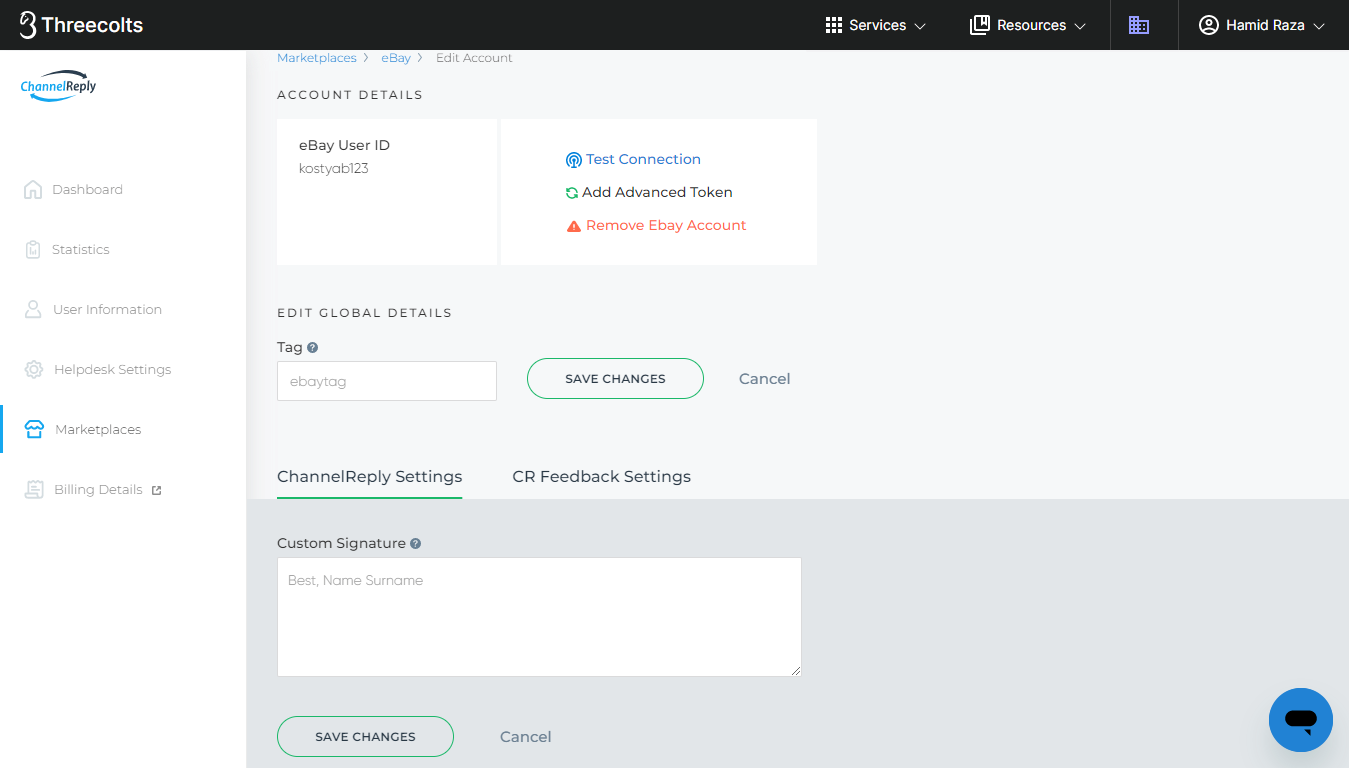
Task: Switch to the CR Feedback Settings tab
Action: (601, 477)
